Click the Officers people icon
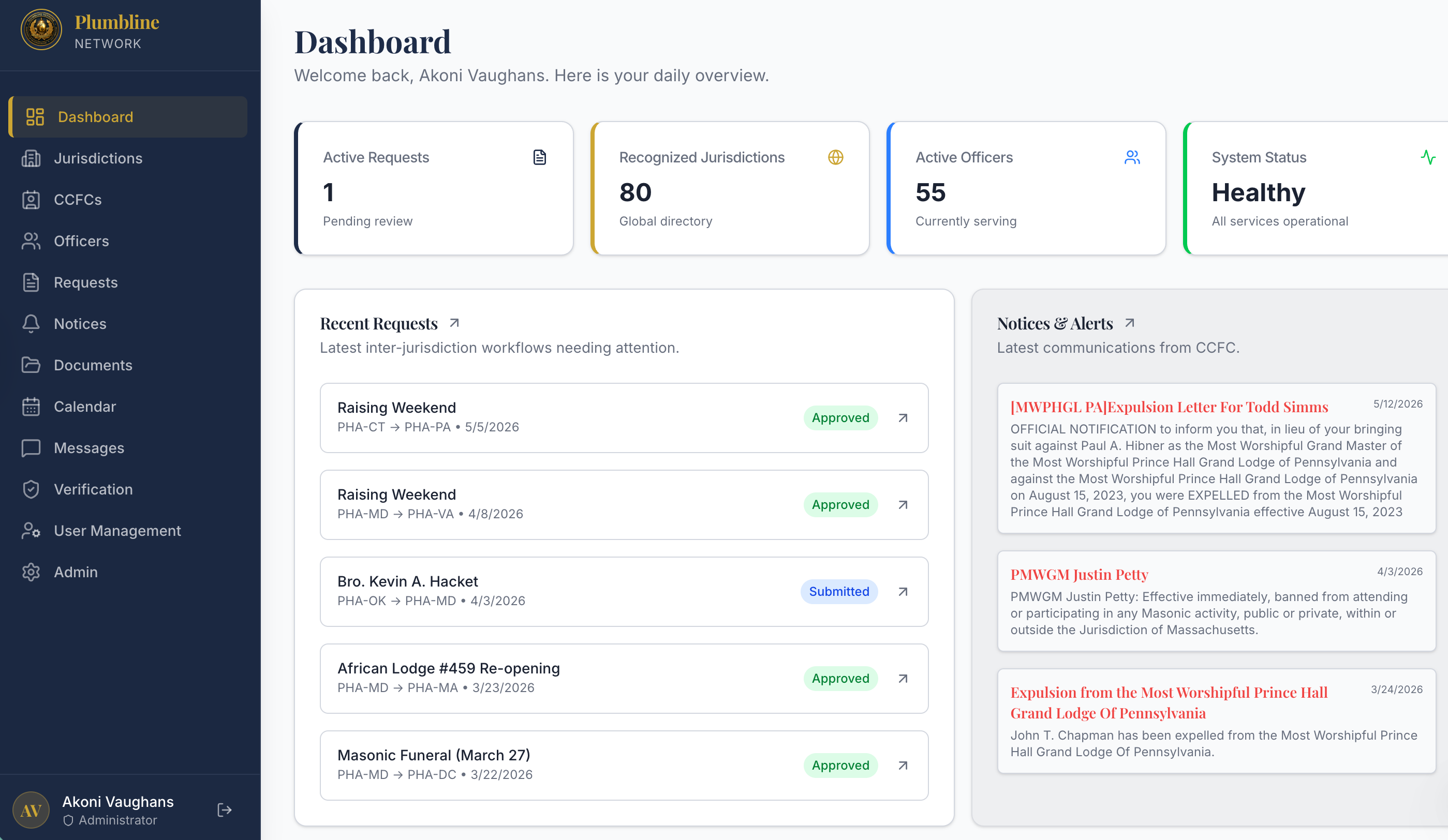This screenshot has height=840, width=1448. 31,241
